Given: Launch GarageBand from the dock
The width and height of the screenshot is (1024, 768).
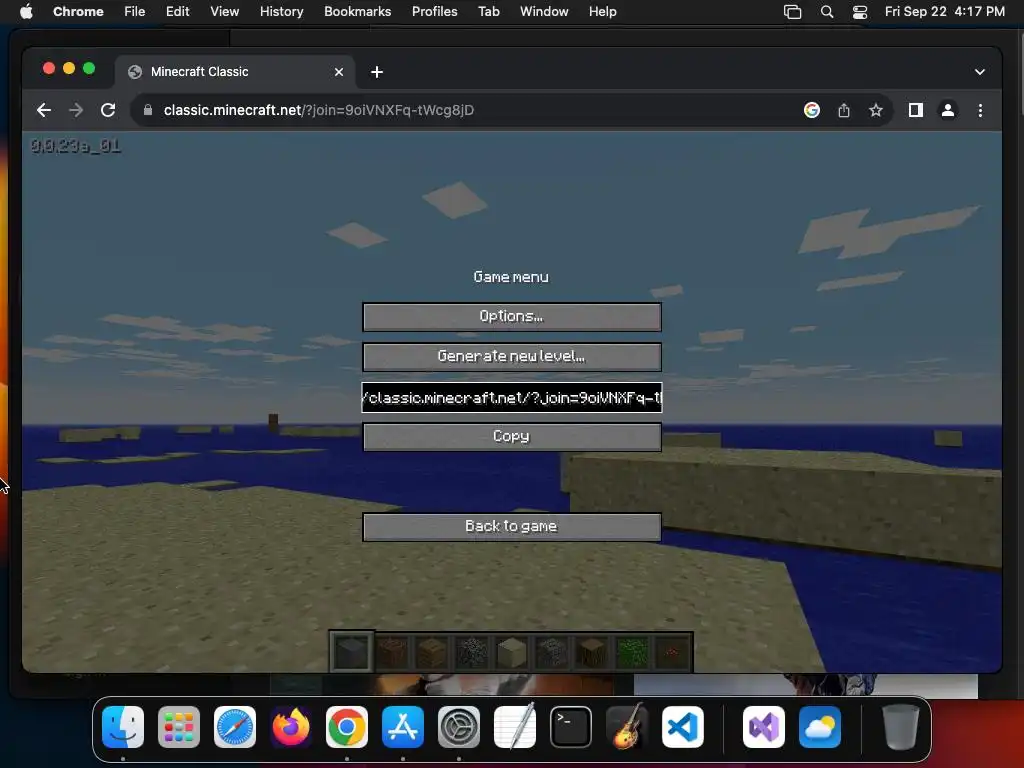Looking at the screenshot, I should pyautogui.click(x=627, y=727).
